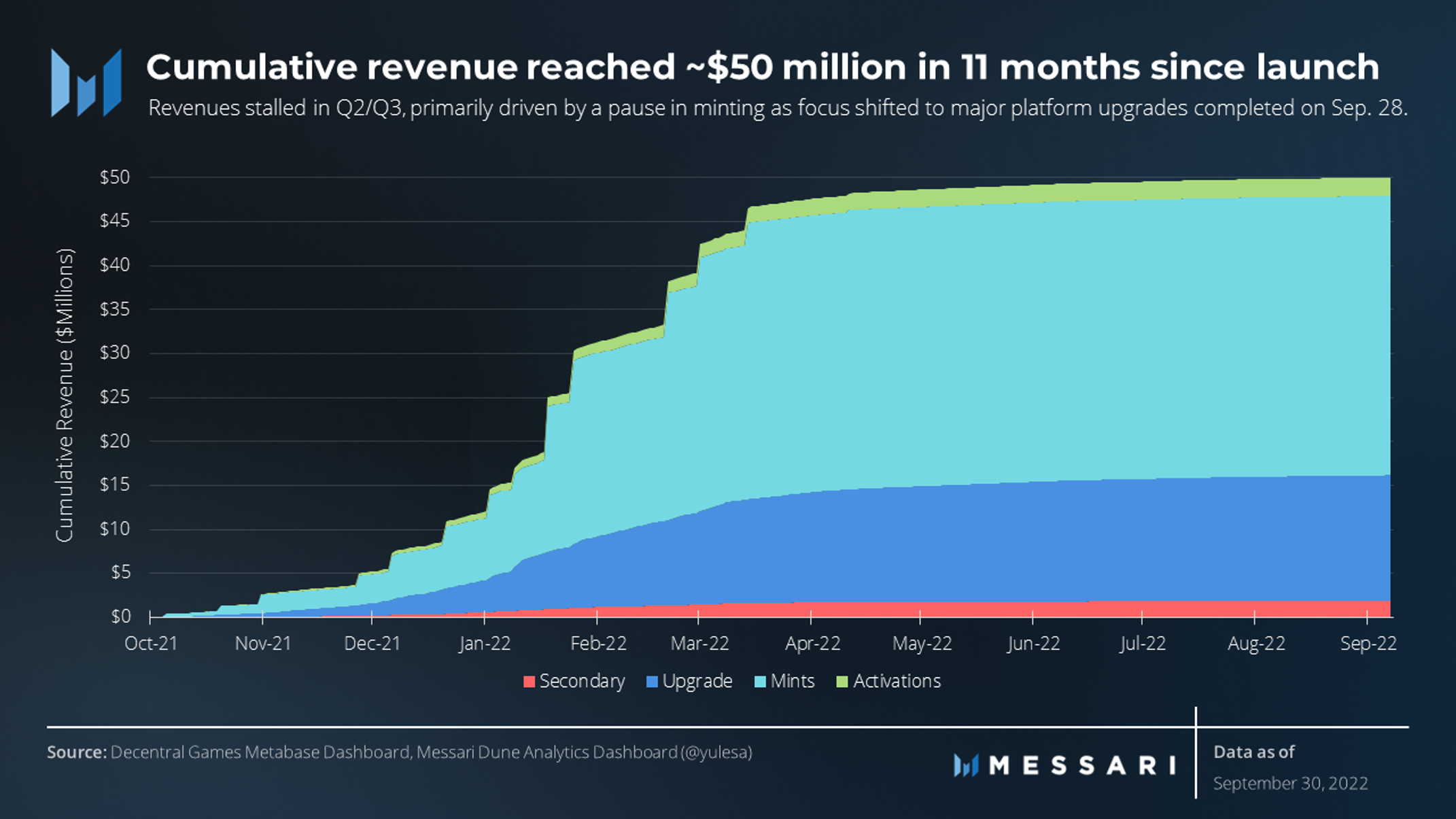Click the blue Upgrade legend swatch

[x=652, y=682]
